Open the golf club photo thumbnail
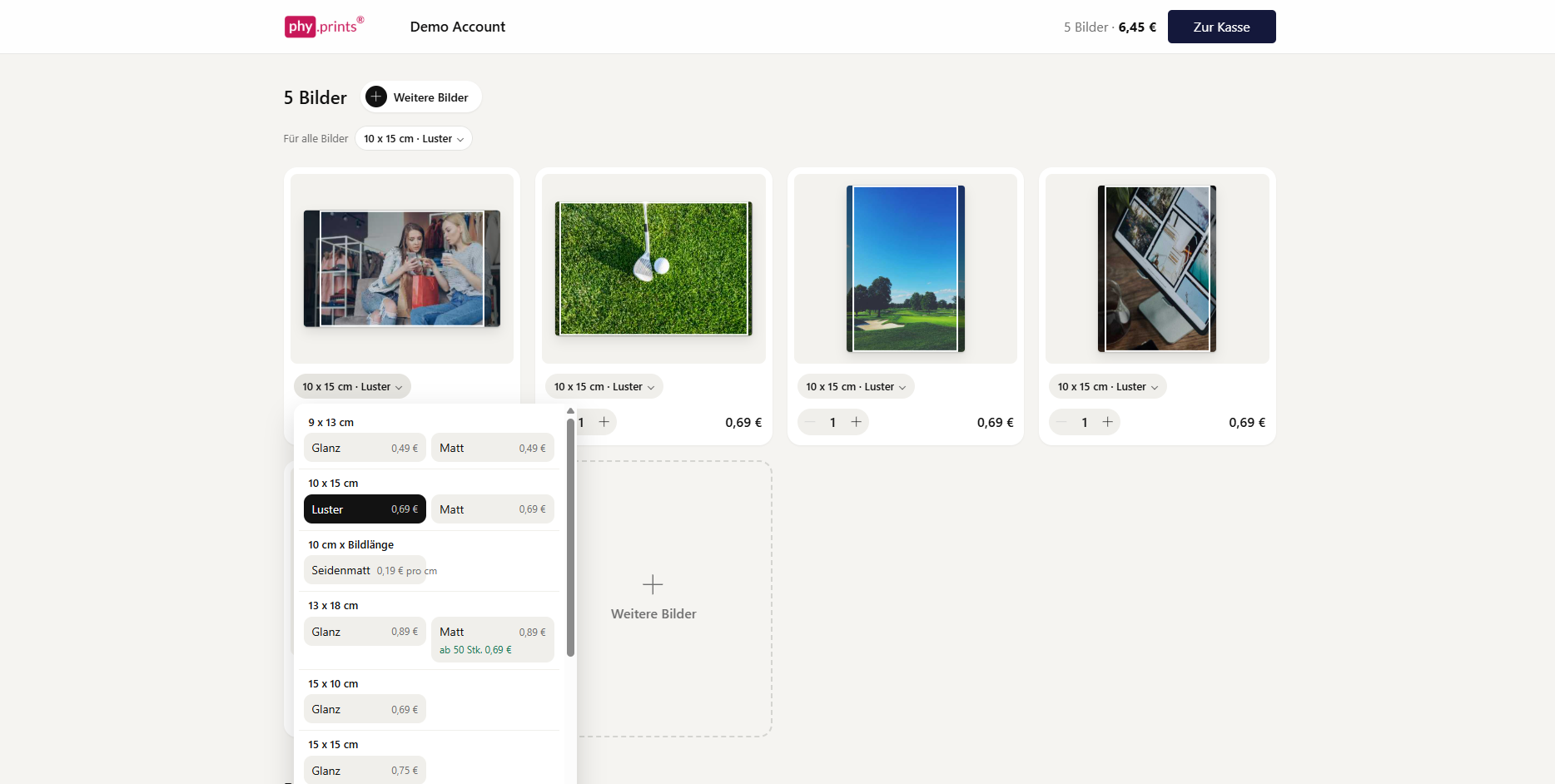Image resolution: width=1555 pixels, height=784 pixels. (653, 269)
